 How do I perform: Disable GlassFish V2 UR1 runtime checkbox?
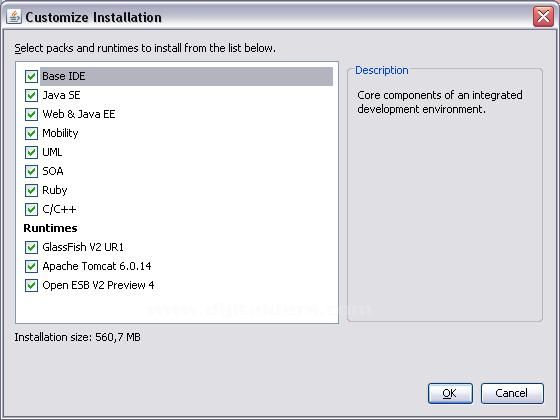point(31,247)
